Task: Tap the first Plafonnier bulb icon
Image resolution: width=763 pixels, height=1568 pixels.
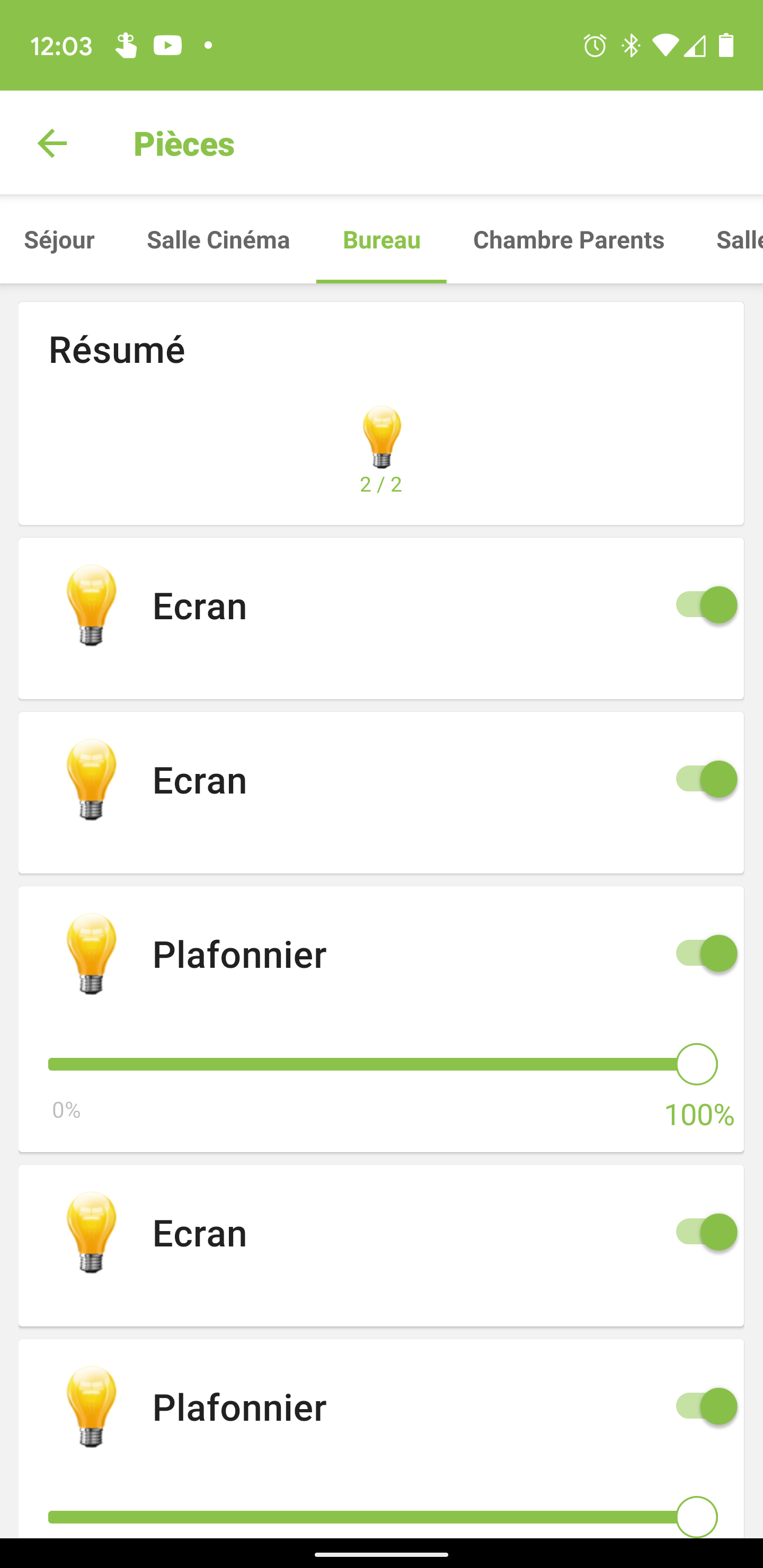Action: tap(91, 954)
